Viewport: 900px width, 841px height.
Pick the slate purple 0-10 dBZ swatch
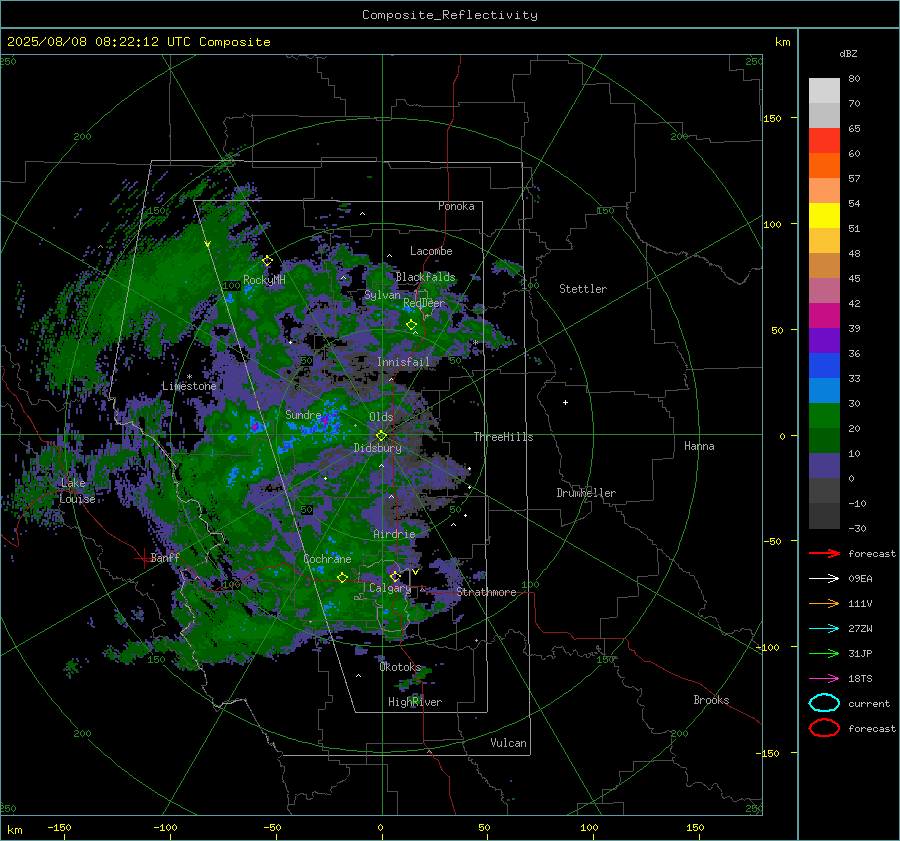pos(824,466)
